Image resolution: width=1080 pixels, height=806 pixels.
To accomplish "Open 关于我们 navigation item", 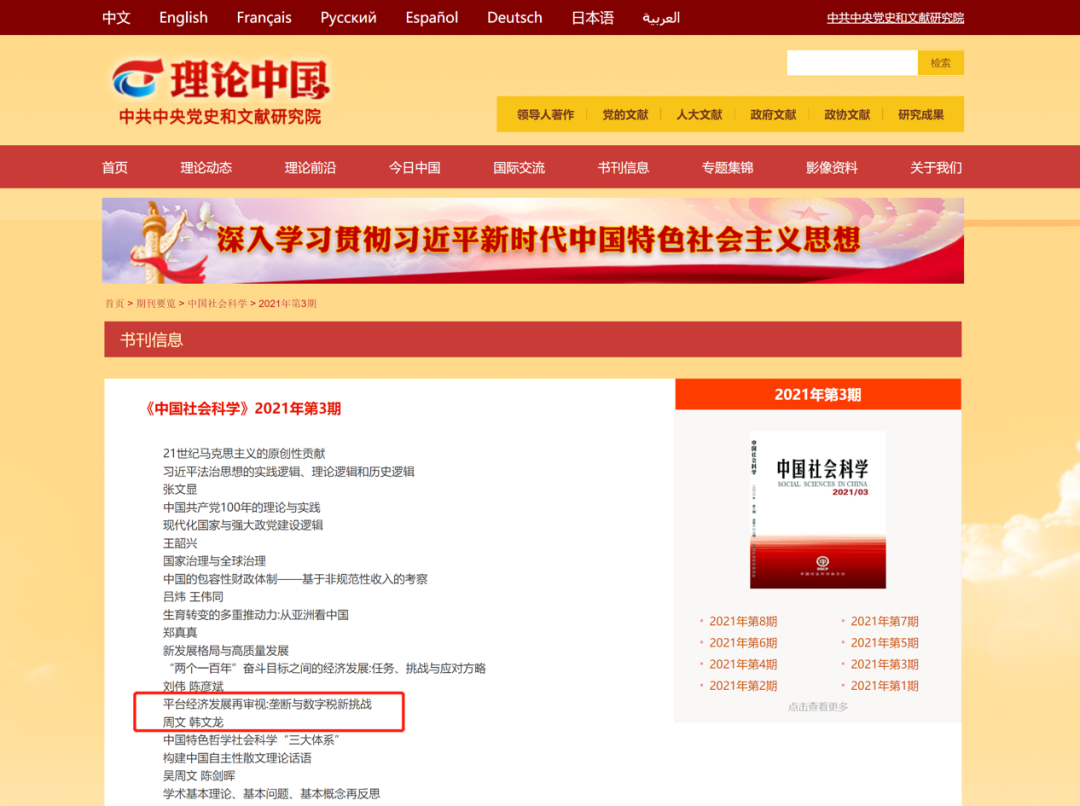I will 936,167.
